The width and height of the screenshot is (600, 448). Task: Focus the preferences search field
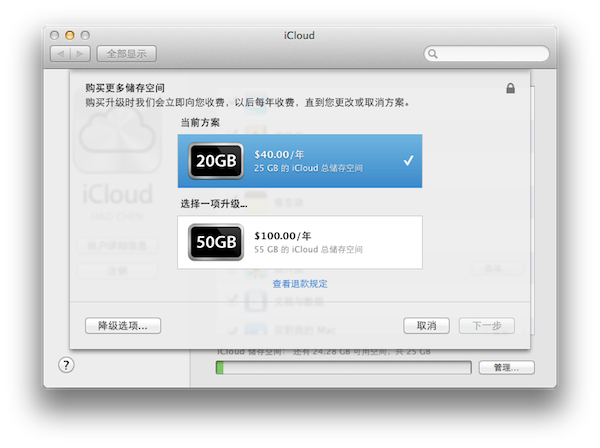486,54
